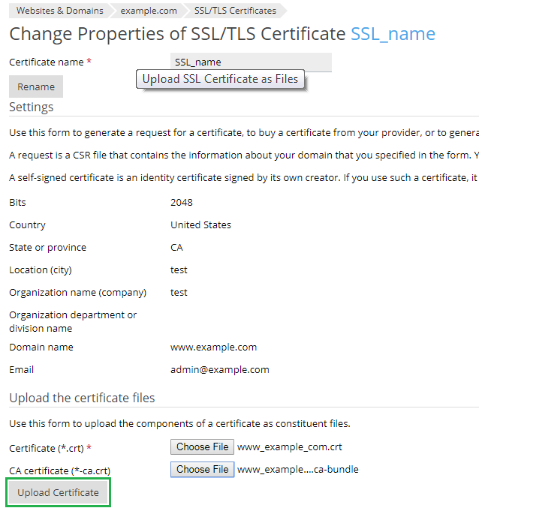Click the ca-bundle file name text
Viewport: 542px width, 508px height.
tap(298, 469)
